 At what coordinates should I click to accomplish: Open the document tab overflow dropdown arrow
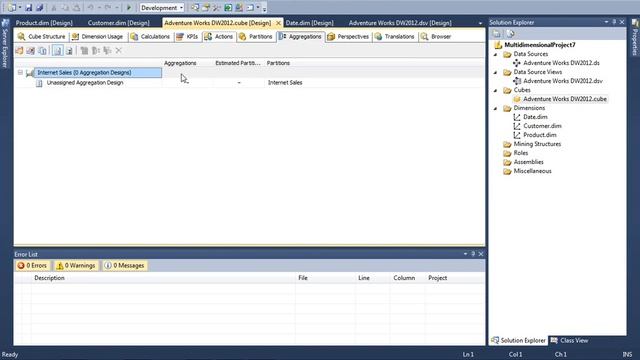(480, 23)
